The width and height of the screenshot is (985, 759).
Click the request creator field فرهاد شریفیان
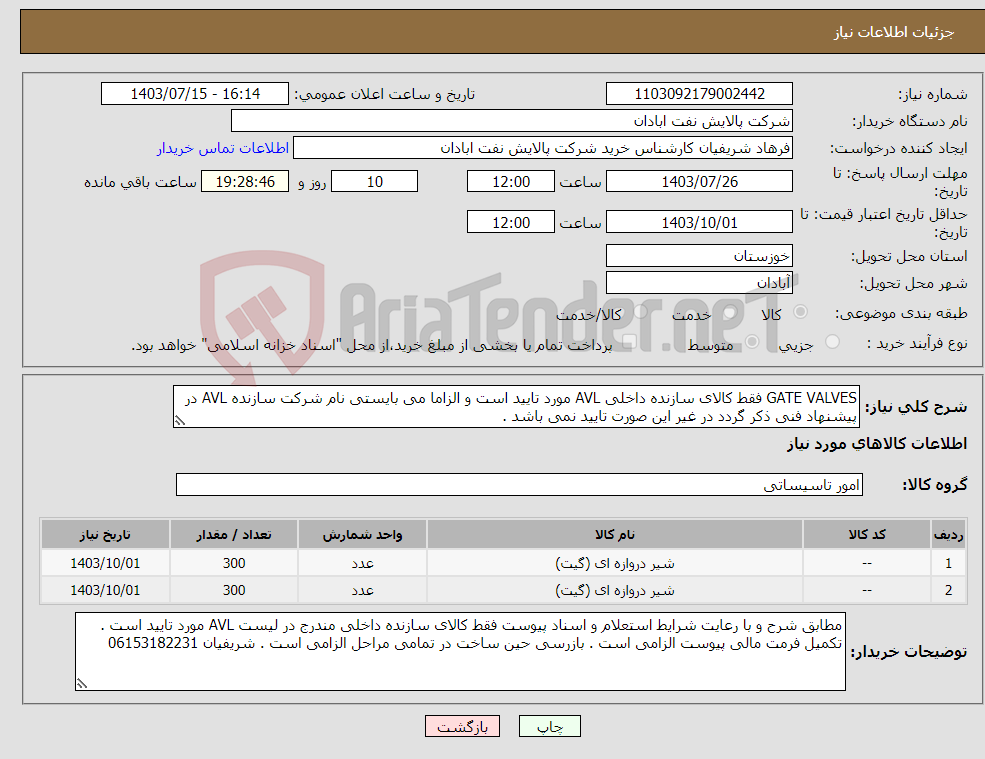click(543, 148)
